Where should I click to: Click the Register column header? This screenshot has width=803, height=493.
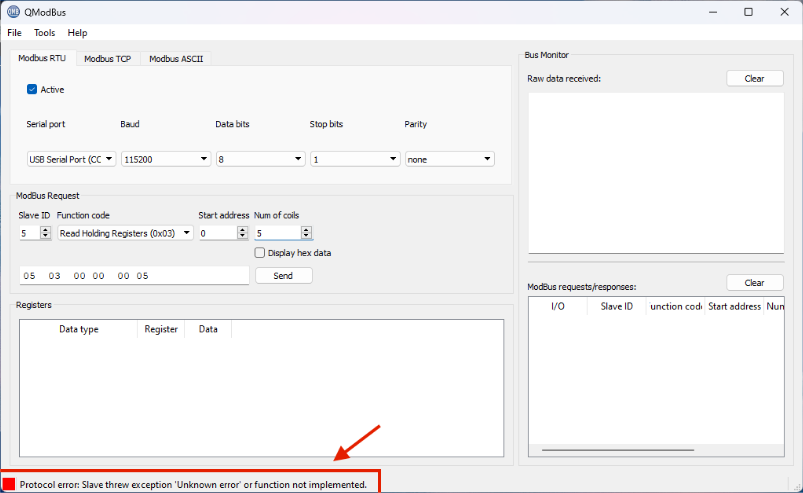tap(161, 329)
